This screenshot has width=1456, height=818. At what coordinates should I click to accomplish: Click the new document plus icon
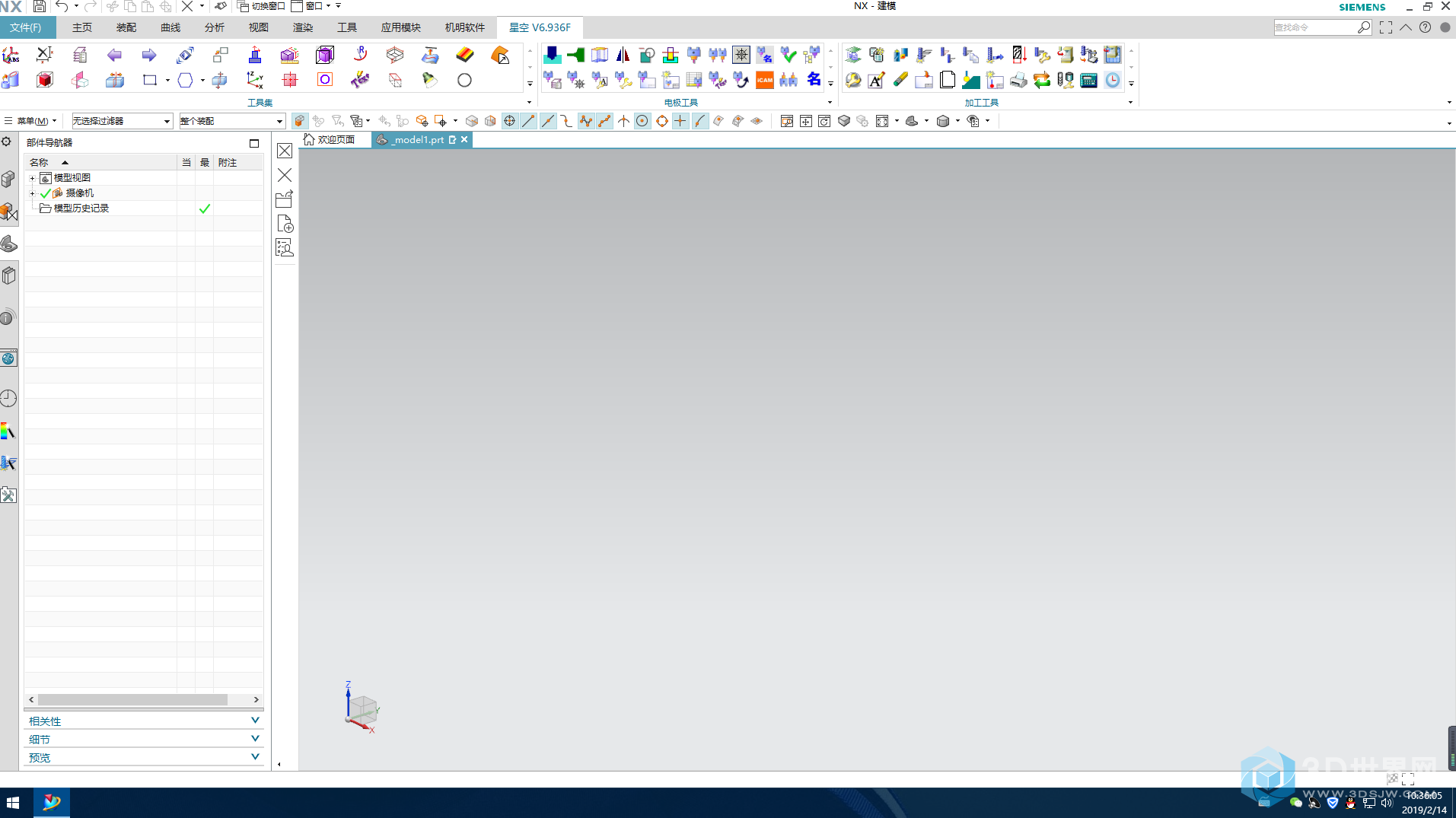pyautogui.click(x=285, y=224)
